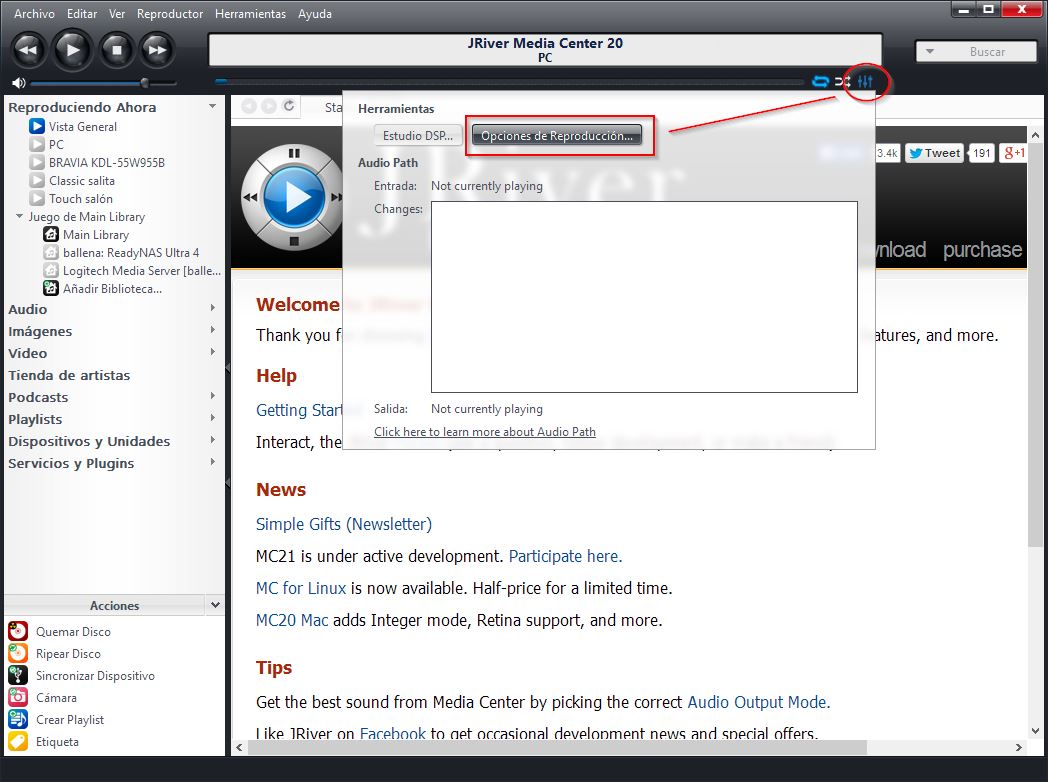
Task: Toggle the repeat loop icon
Action: pyautogui.click(x=821, y=81)
